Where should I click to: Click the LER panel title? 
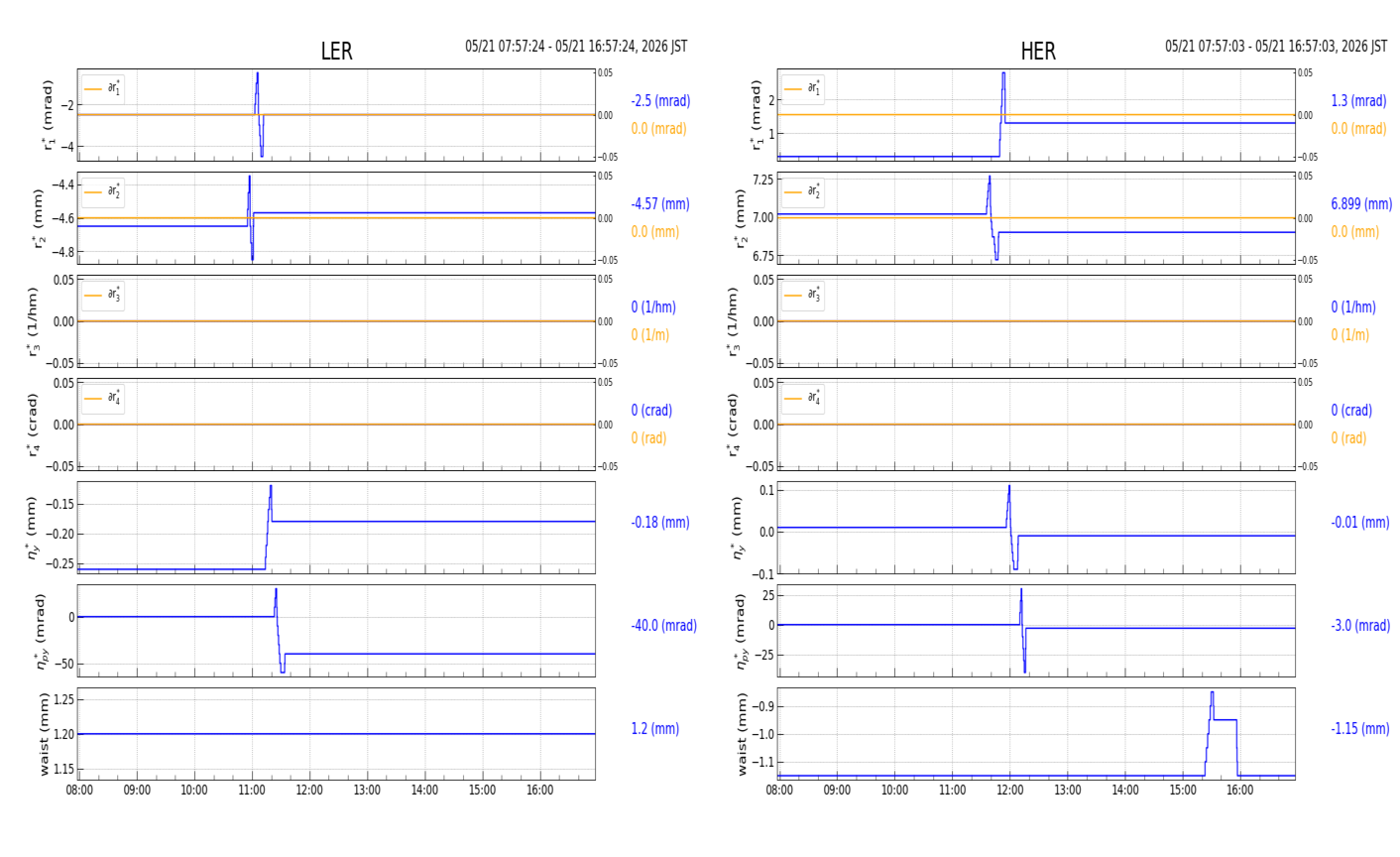pyautogui.click(x=336, y=52)
